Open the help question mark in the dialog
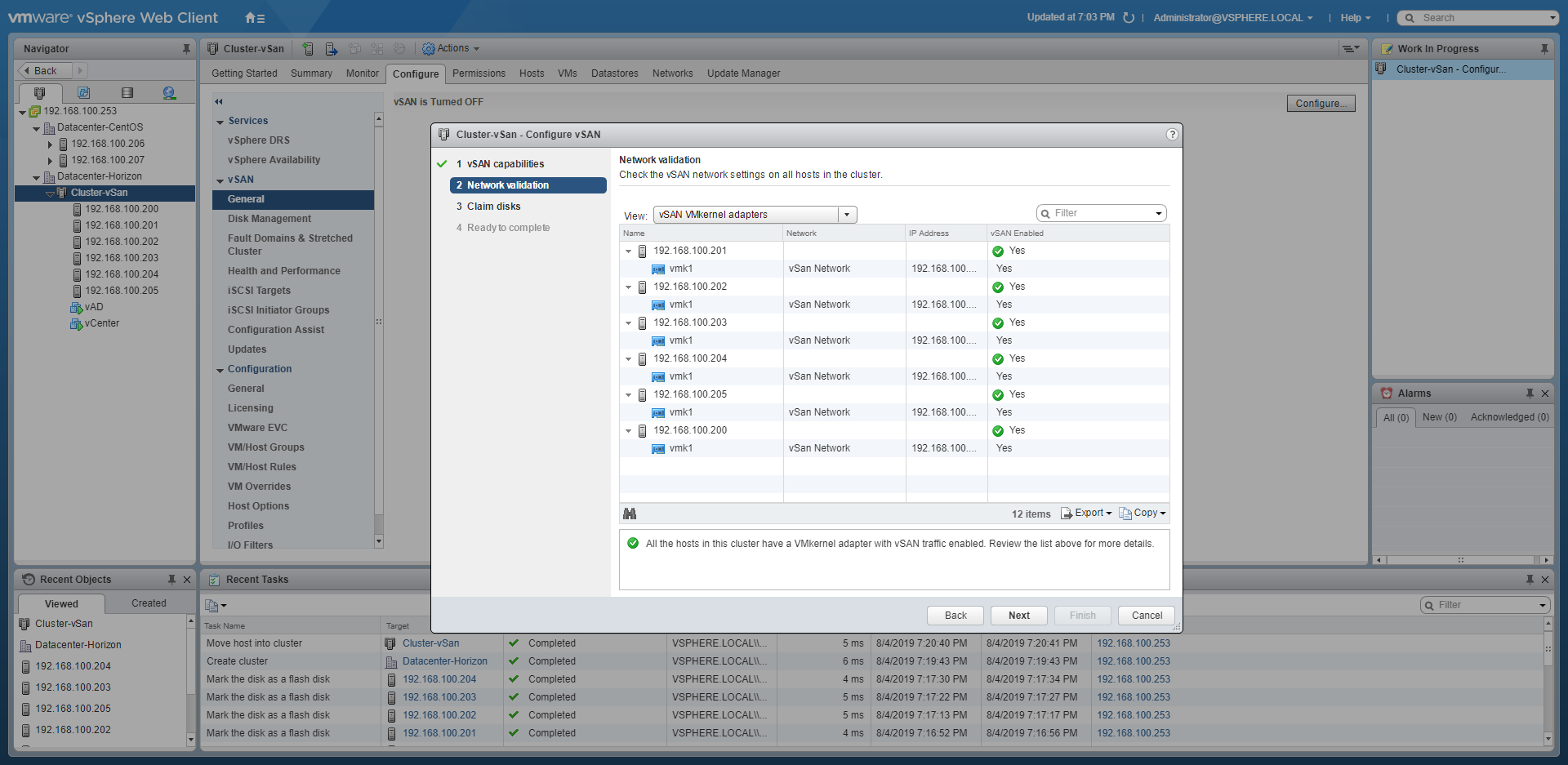The image size is (1568, 765). click(x=1172, y=135)
